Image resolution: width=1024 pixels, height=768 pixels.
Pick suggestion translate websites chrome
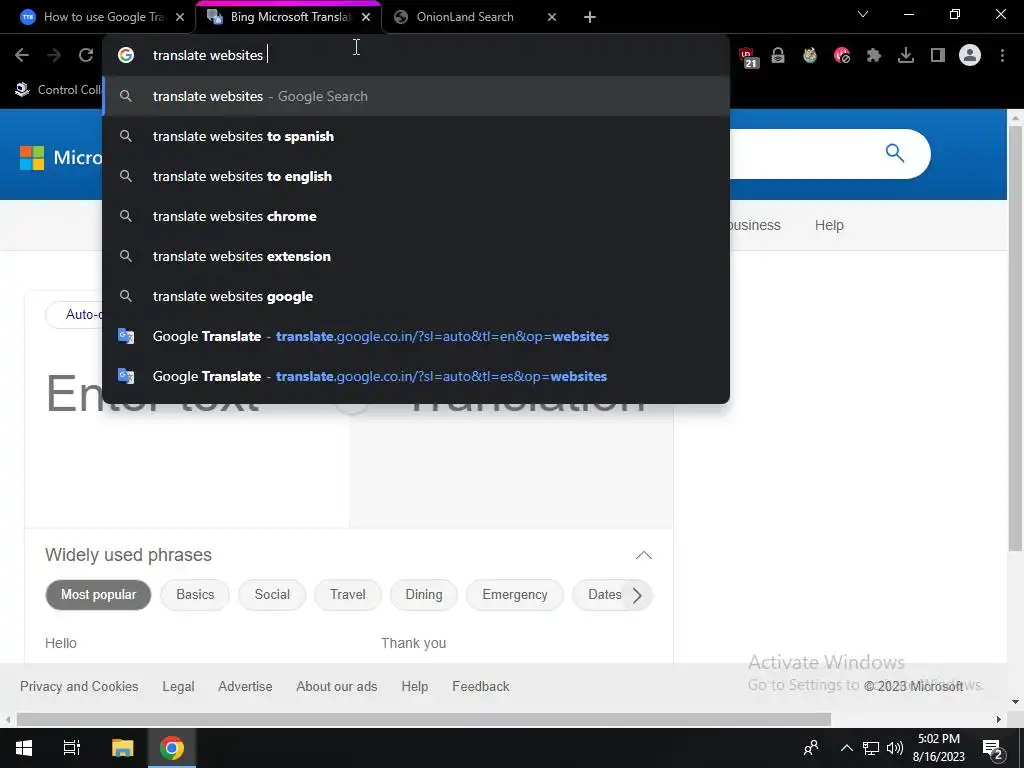point(416,216)
